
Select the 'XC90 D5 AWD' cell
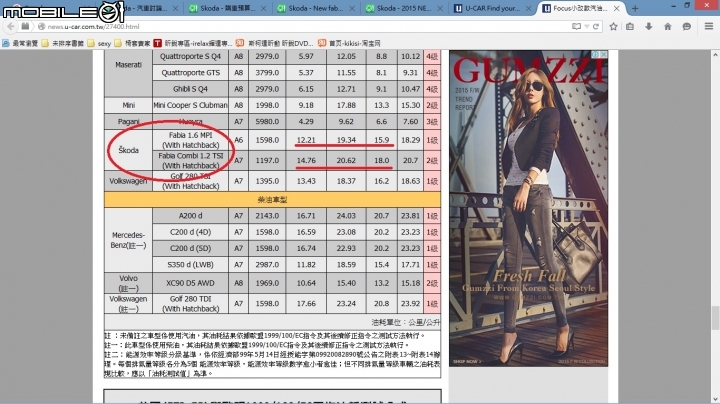point(190,283)
